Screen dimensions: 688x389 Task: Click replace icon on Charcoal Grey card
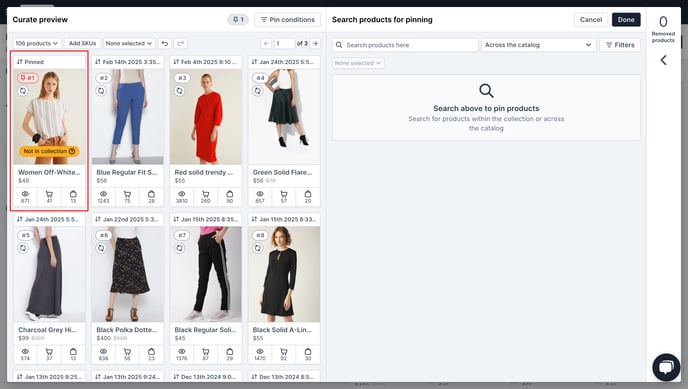pos(23,248)
